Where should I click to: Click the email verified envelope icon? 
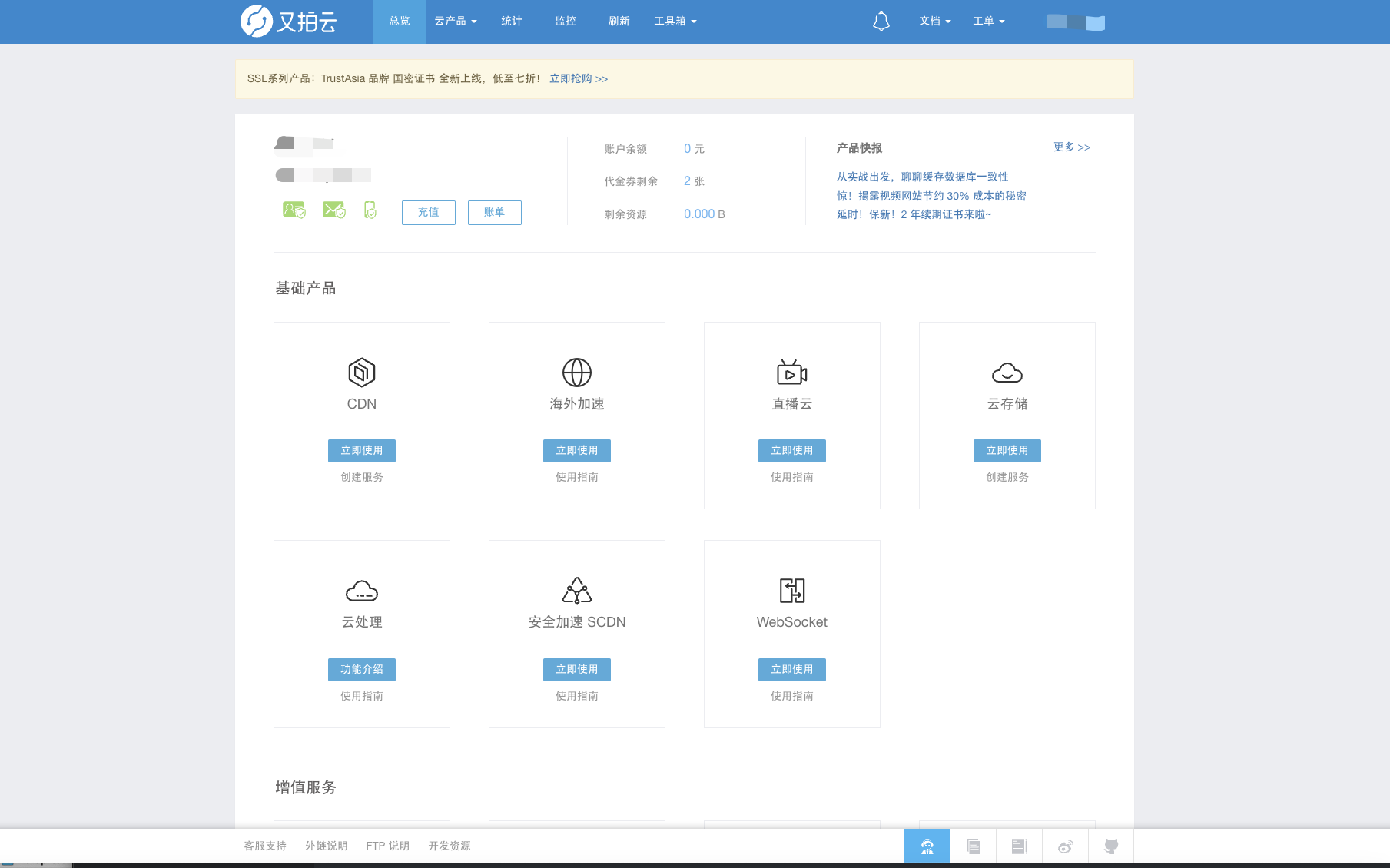[333, 210]
